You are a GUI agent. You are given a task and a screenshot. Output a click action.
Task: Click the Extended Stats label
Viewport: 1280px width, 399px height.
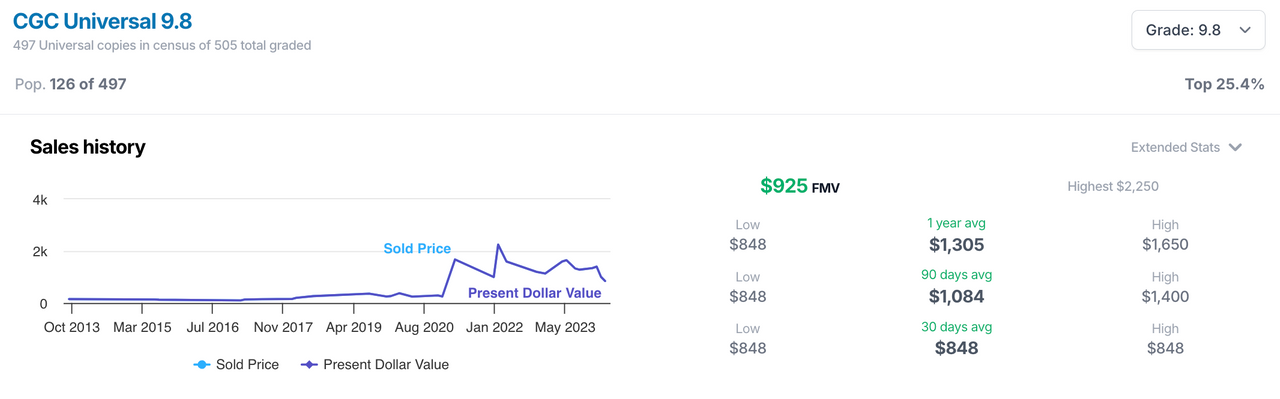coord(1175,147)
